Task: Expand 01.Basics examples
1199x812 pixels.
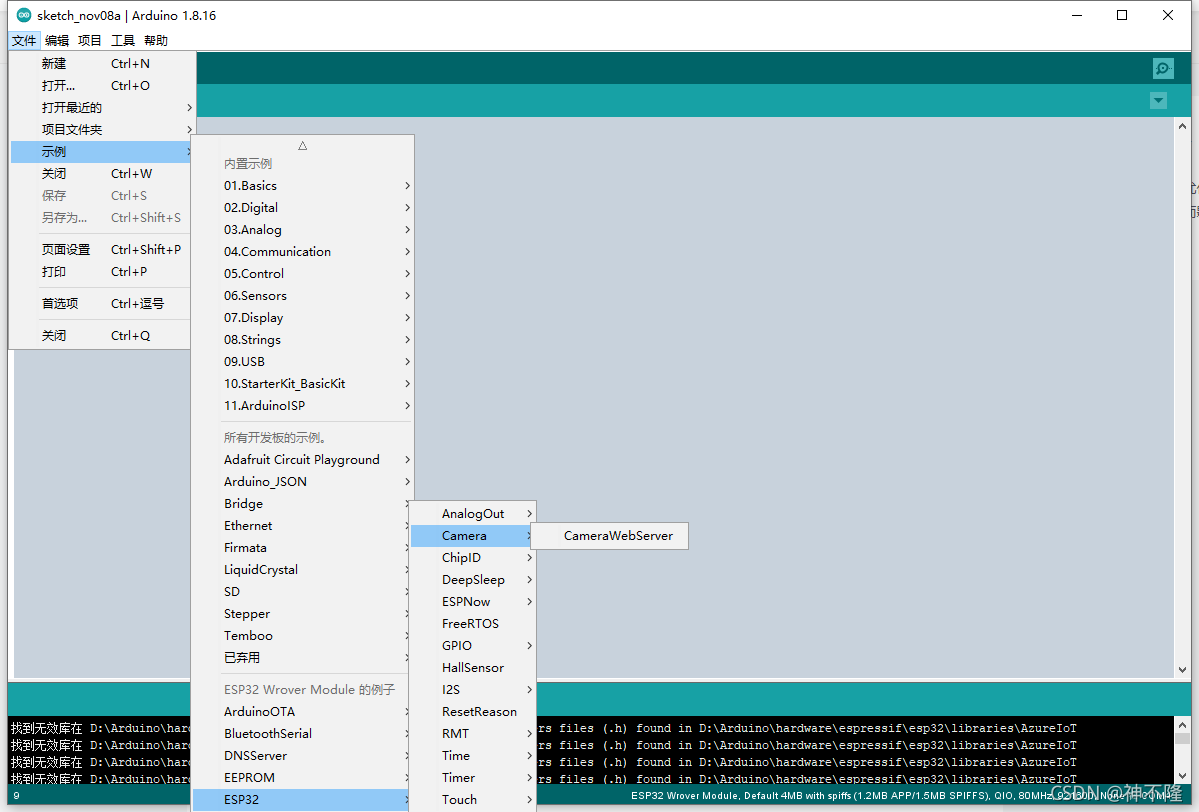Action: (302, 186)
